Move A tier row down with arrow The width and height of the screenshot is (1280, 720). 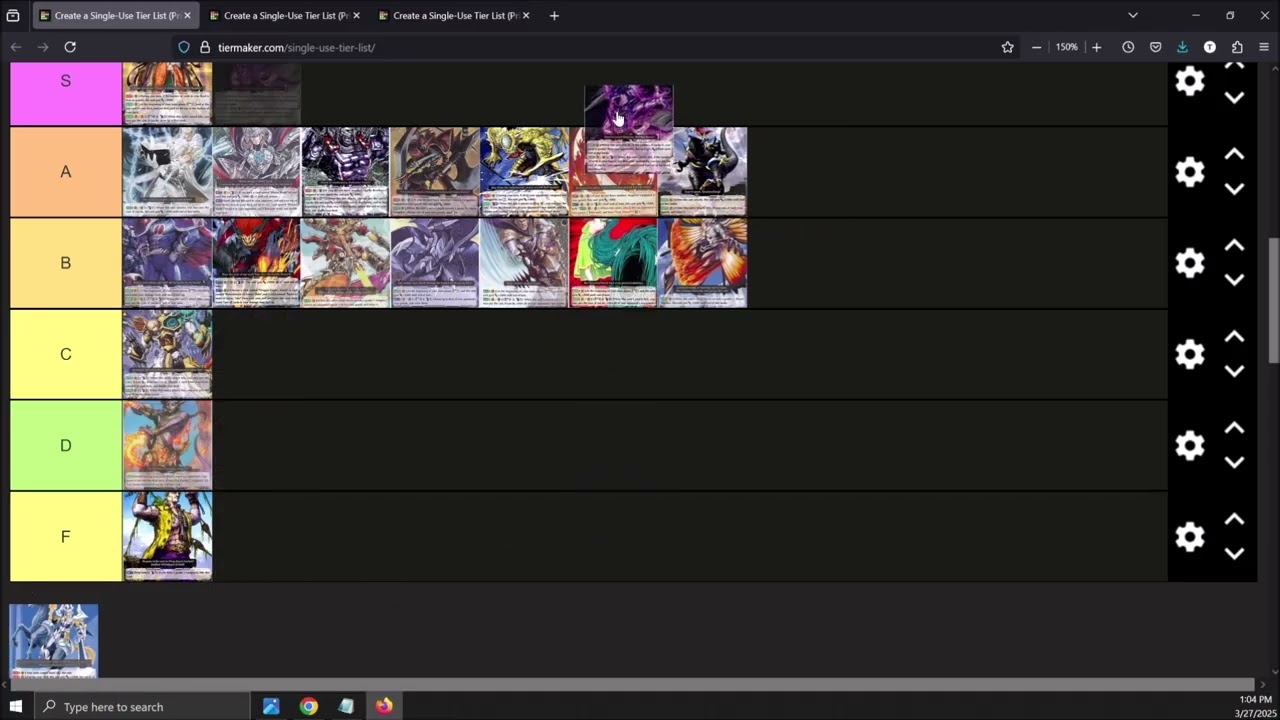tap(1234, 189)
